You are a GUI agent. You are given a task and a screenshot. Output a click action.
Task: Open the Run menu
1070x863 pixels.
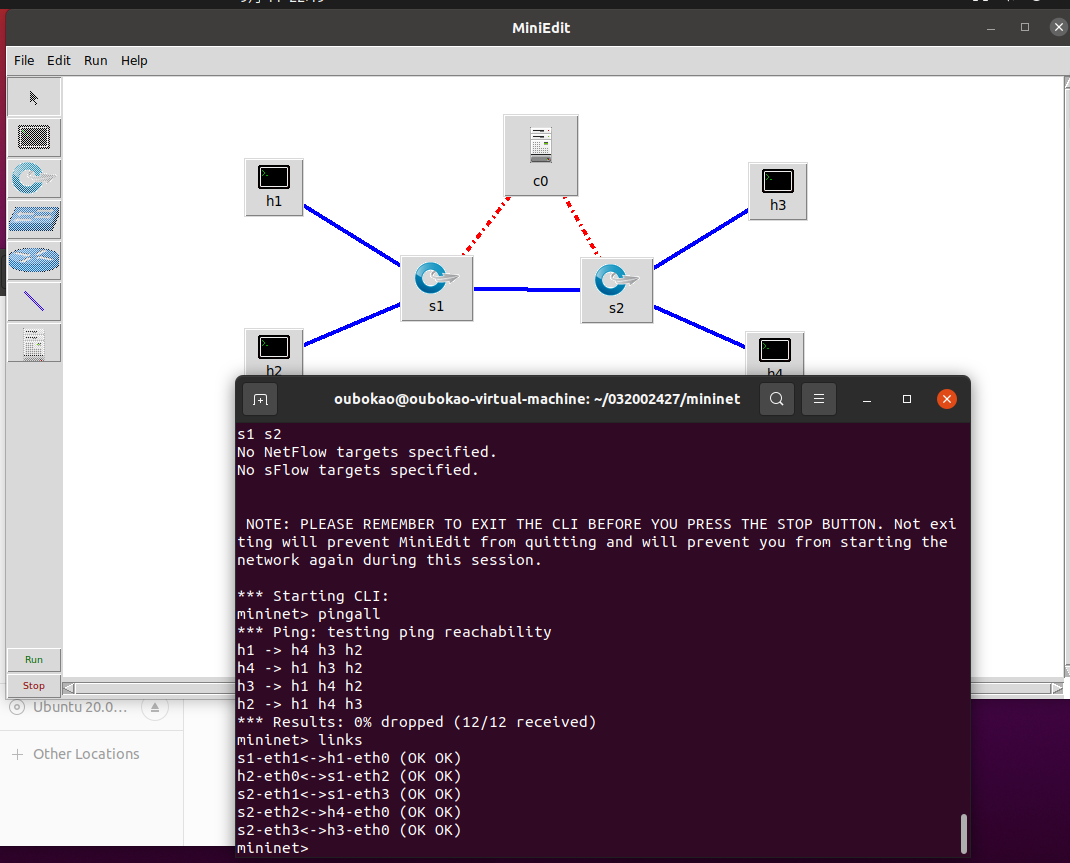coord(96,61)
